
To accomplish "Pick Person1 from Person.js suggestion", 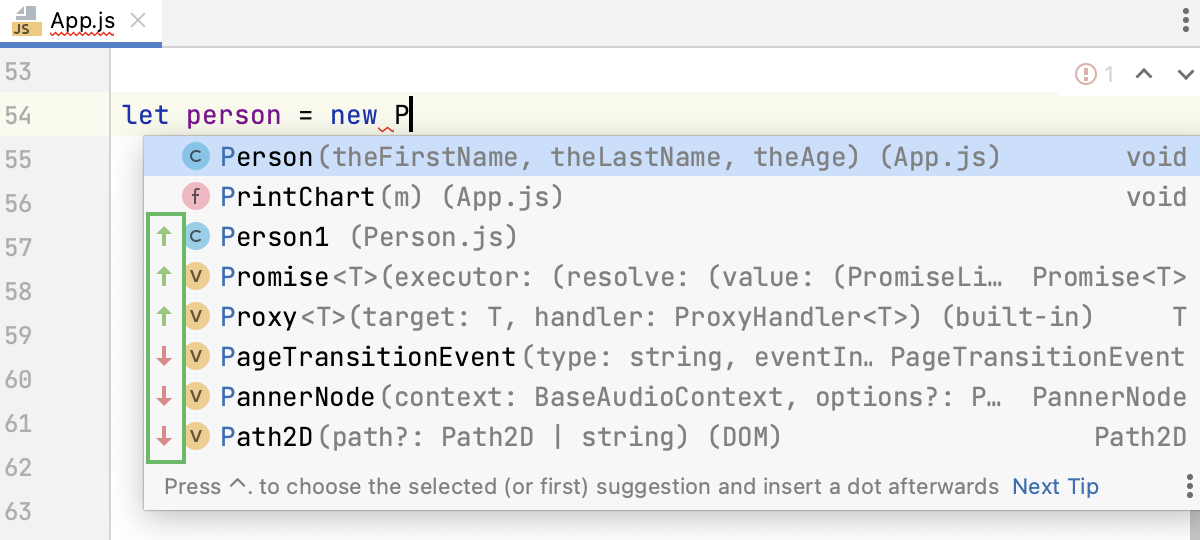I will (x=368, y=237).
